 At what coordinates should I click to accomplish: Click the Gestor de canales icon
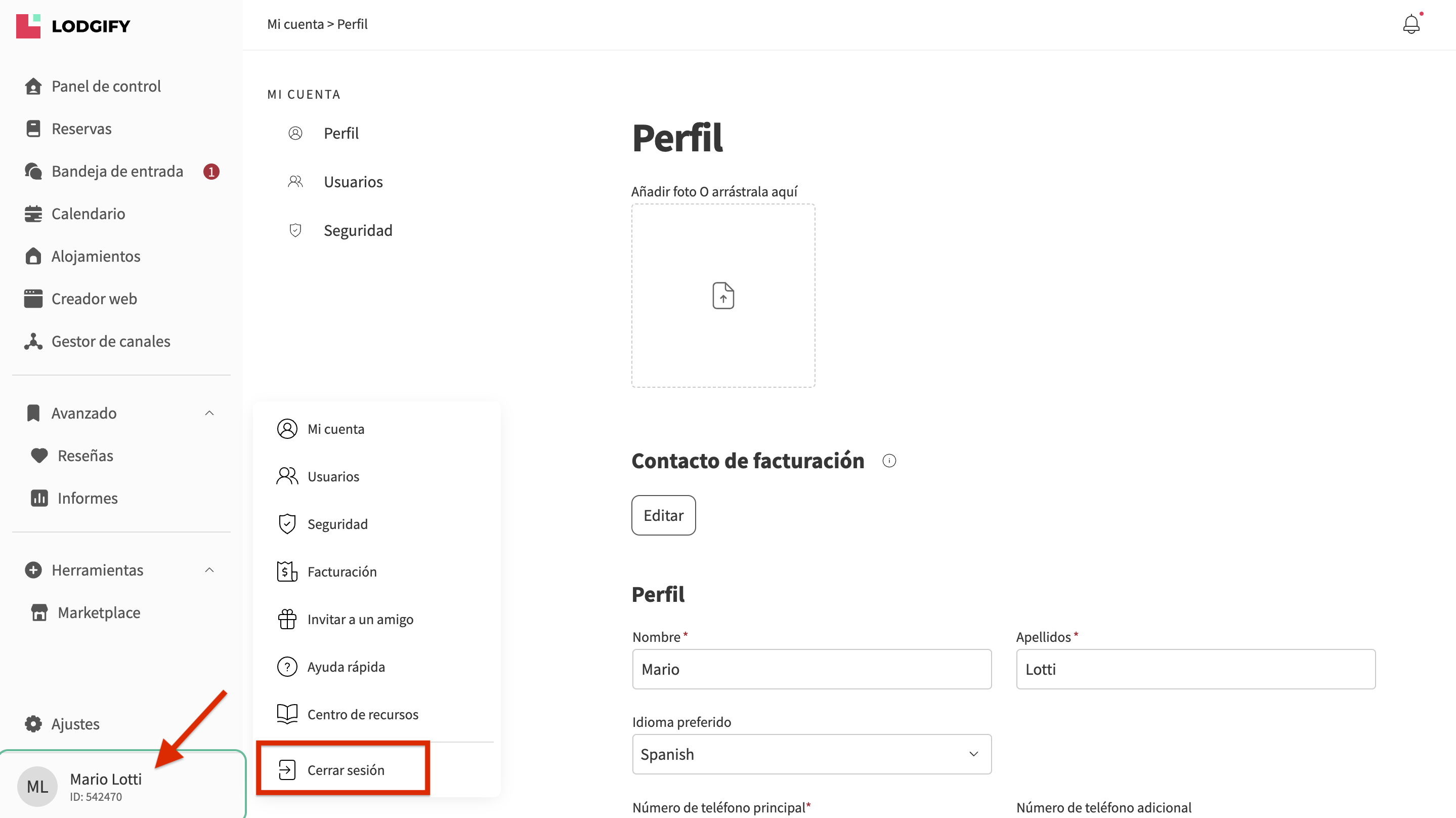33,341
